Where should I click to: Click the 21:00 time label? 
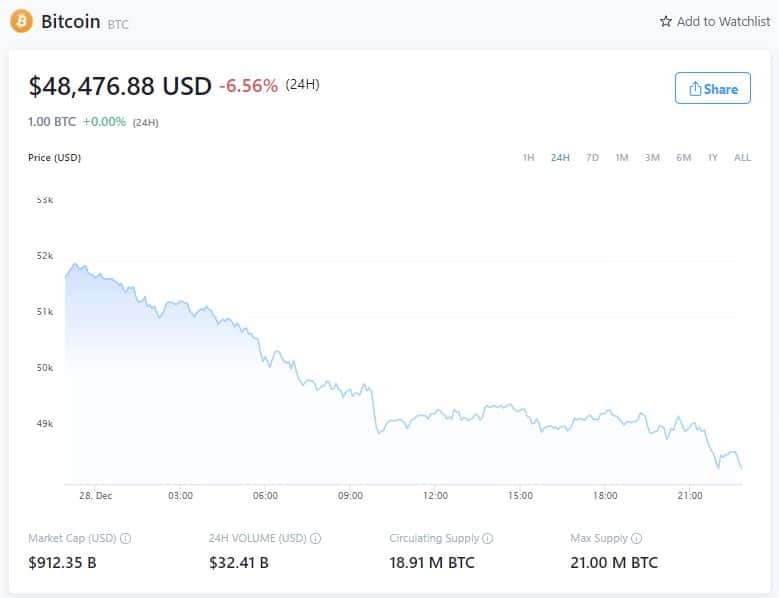(690, 496)
